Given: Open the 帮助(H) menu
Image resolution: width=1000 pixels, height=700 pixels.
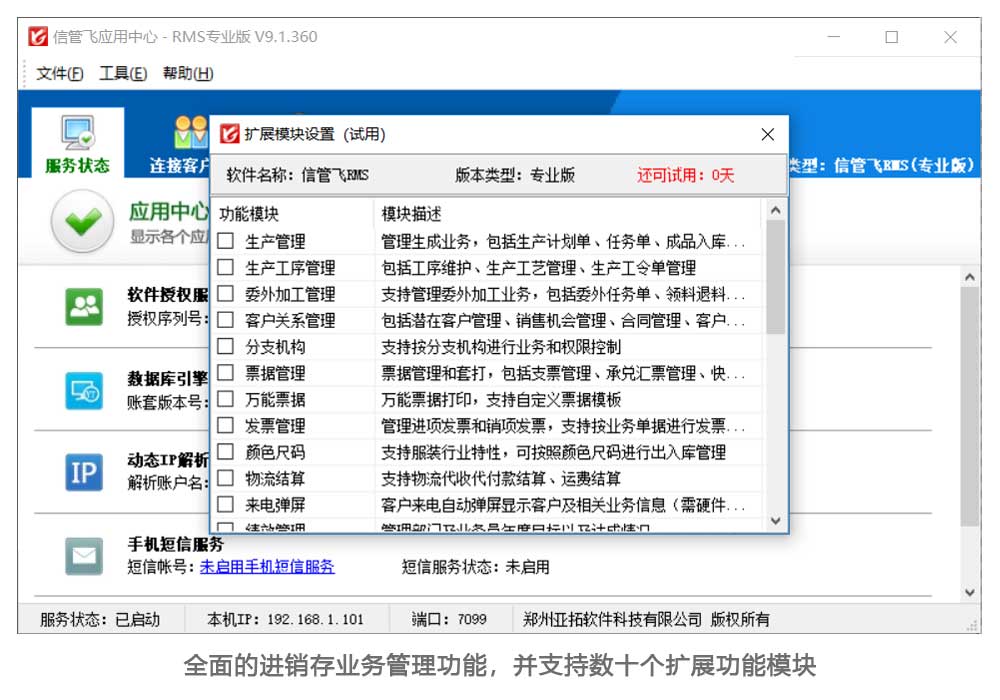Looking at the screenshot, I should click(188, 74).
